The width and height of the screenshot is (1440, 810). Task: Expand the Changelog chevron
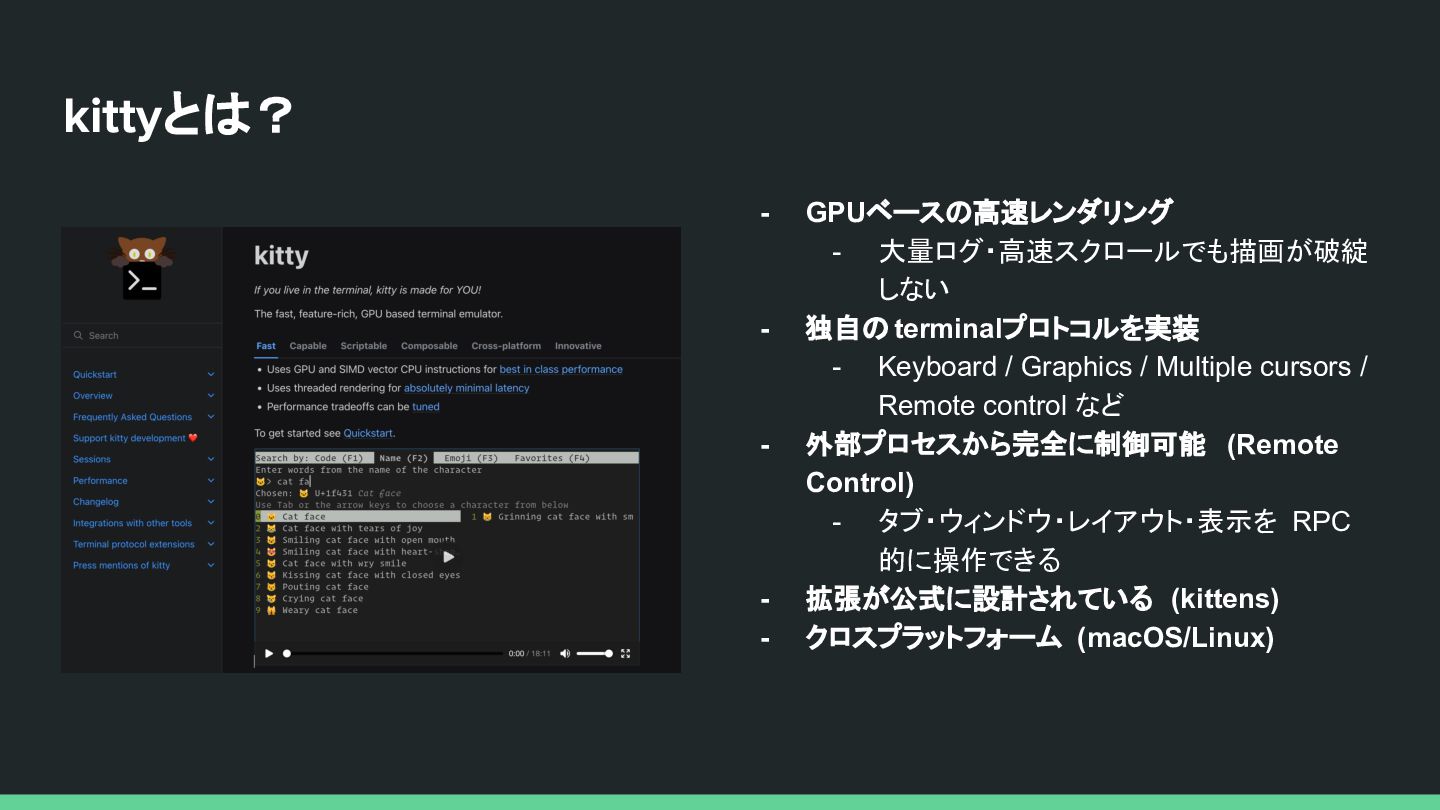[211, 502]
